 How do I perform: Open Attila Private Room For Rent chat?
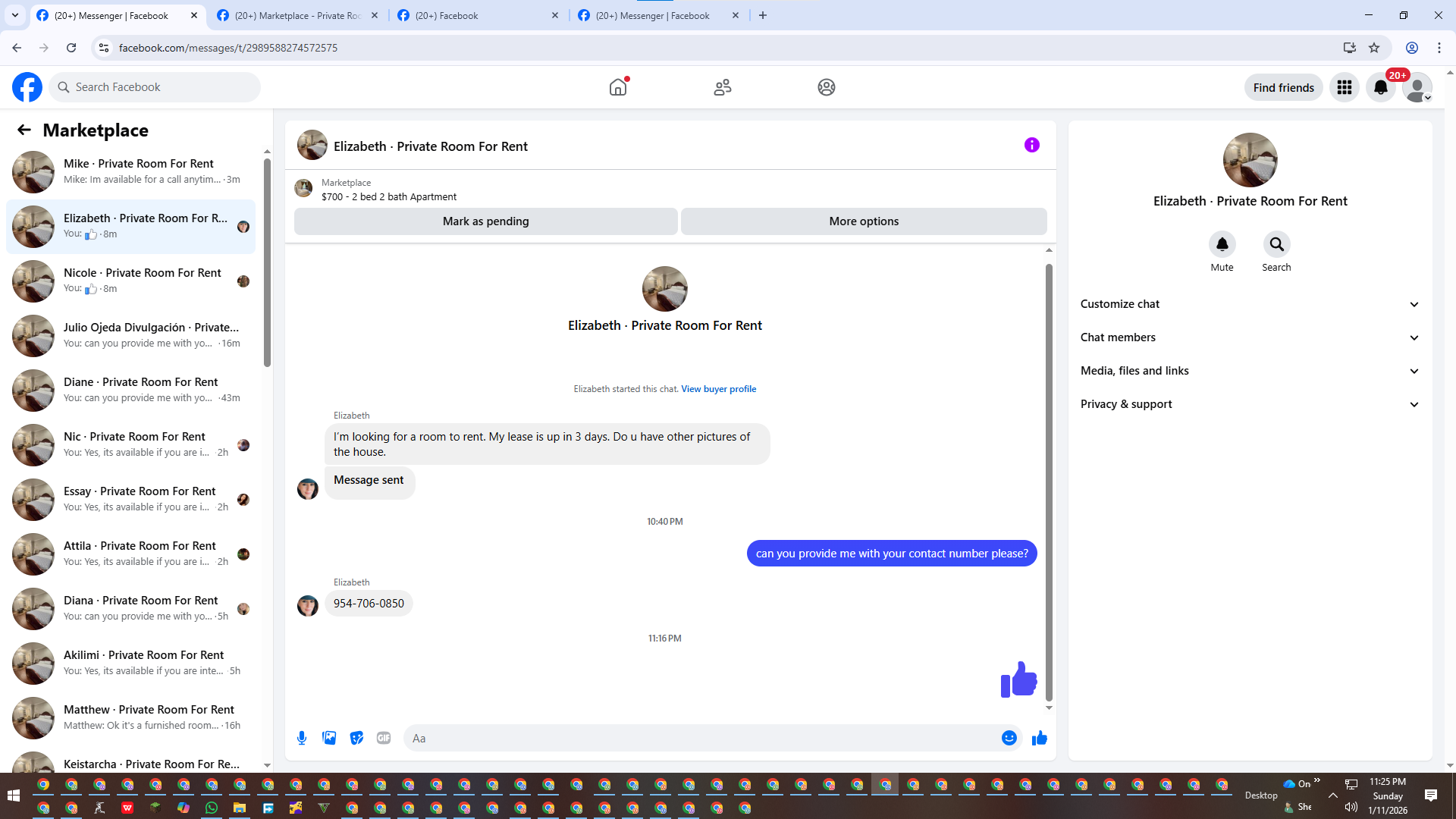pyautogui.click(x=130, y=554)
